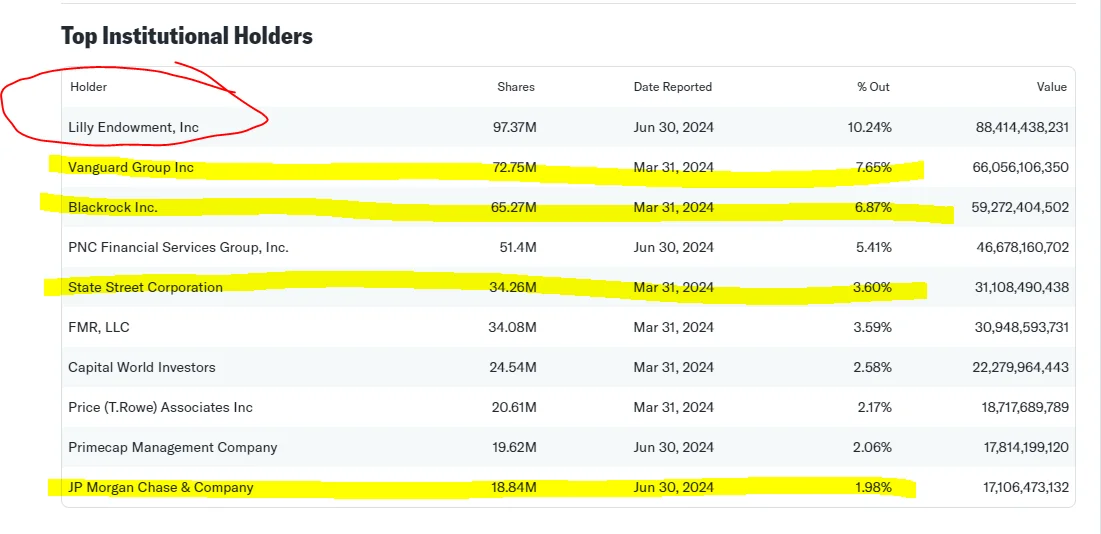1101x534 pixels.
Task: Click the 65.27M shares value
Action: point(515,208)
